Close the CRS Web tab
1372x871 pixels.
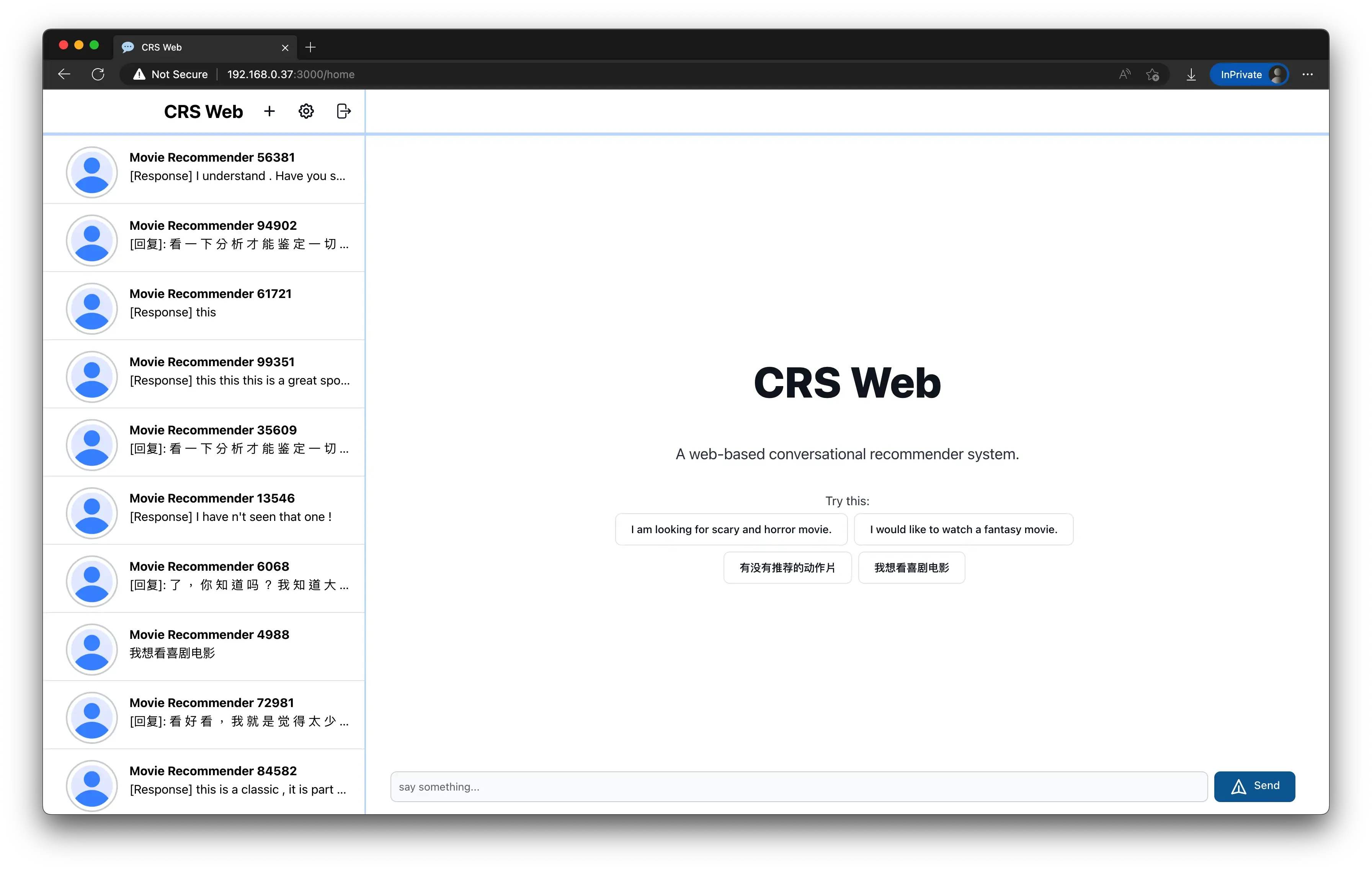click(x=285, y=48)
